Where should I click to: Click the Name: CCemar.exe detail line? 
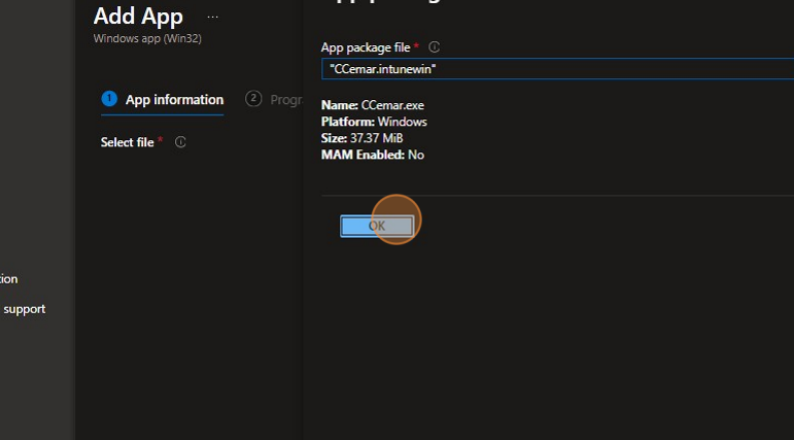coord(372,105)
